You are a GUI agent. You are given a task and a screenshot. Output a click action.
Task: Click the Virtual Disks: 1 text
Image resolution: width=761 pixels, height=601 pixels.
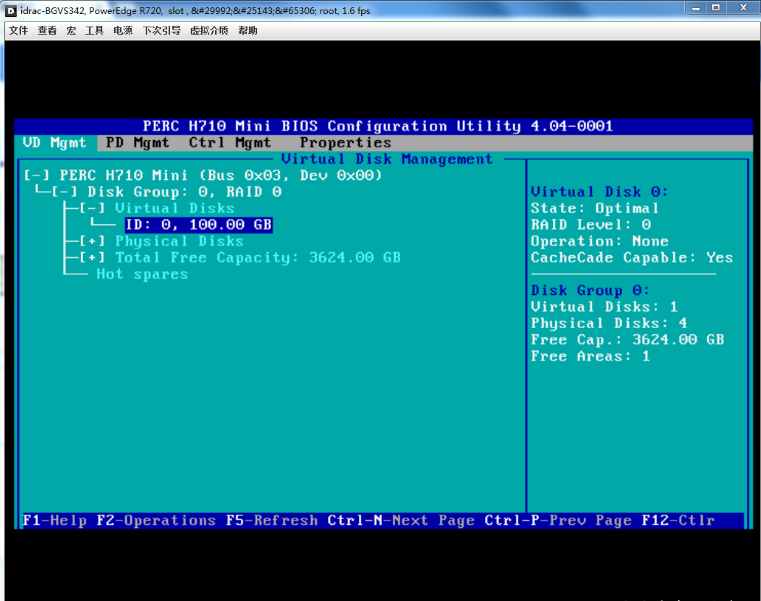click(x=604, y=307)
